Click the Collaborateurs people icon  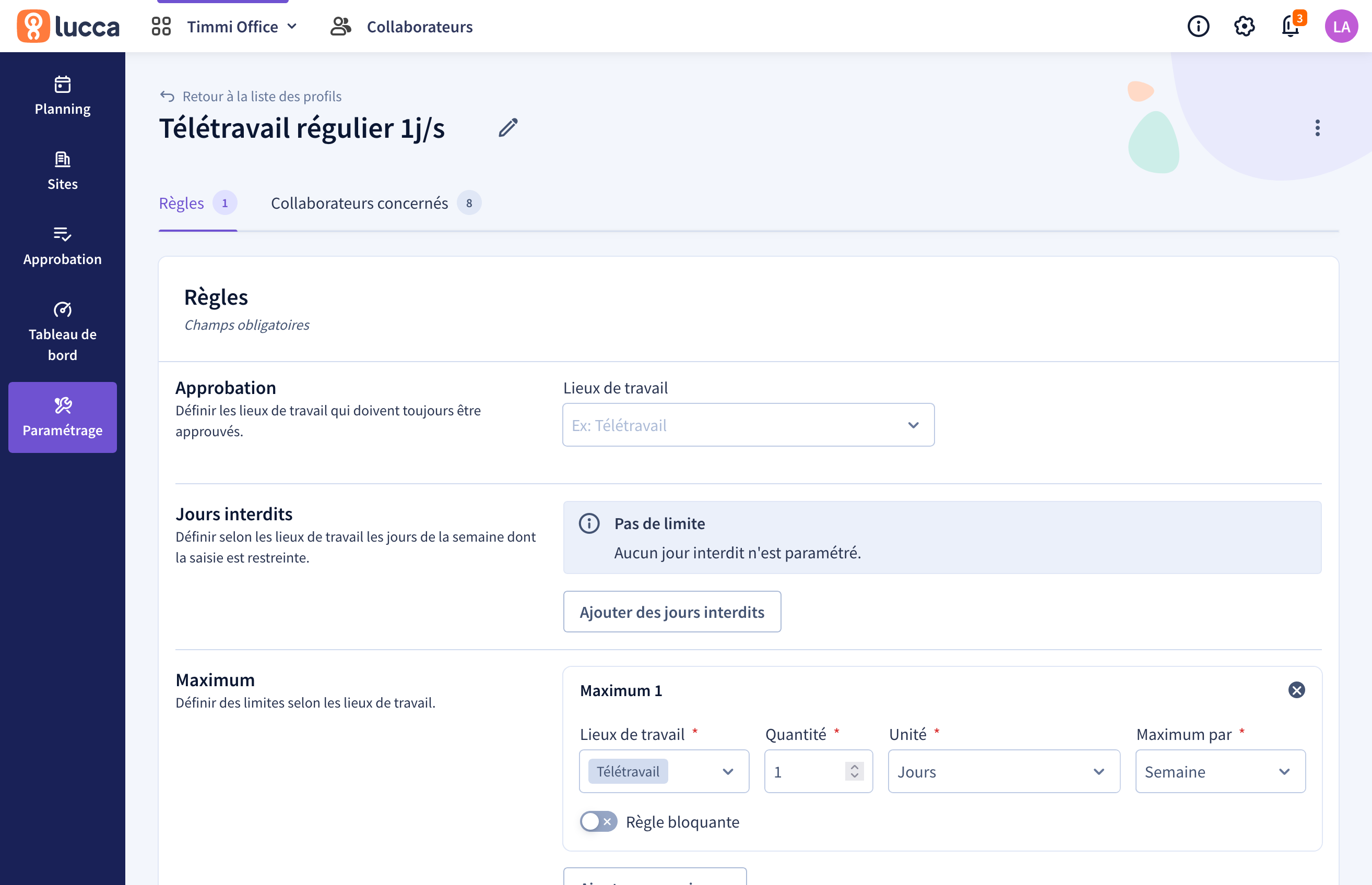[x=341, y=27]
